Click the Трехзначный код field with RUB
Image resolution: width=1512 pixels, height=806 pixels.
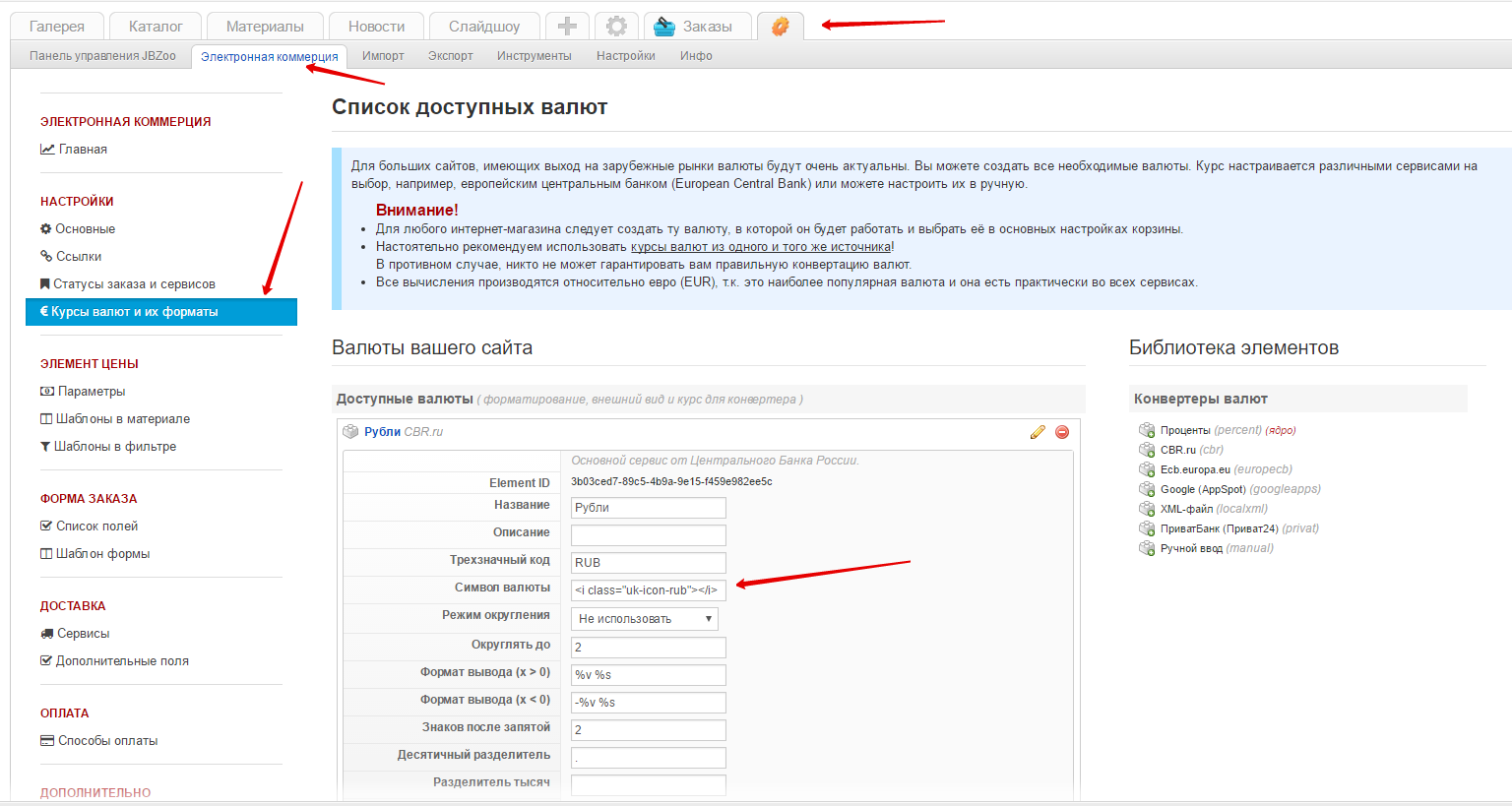tap(648, 563)
